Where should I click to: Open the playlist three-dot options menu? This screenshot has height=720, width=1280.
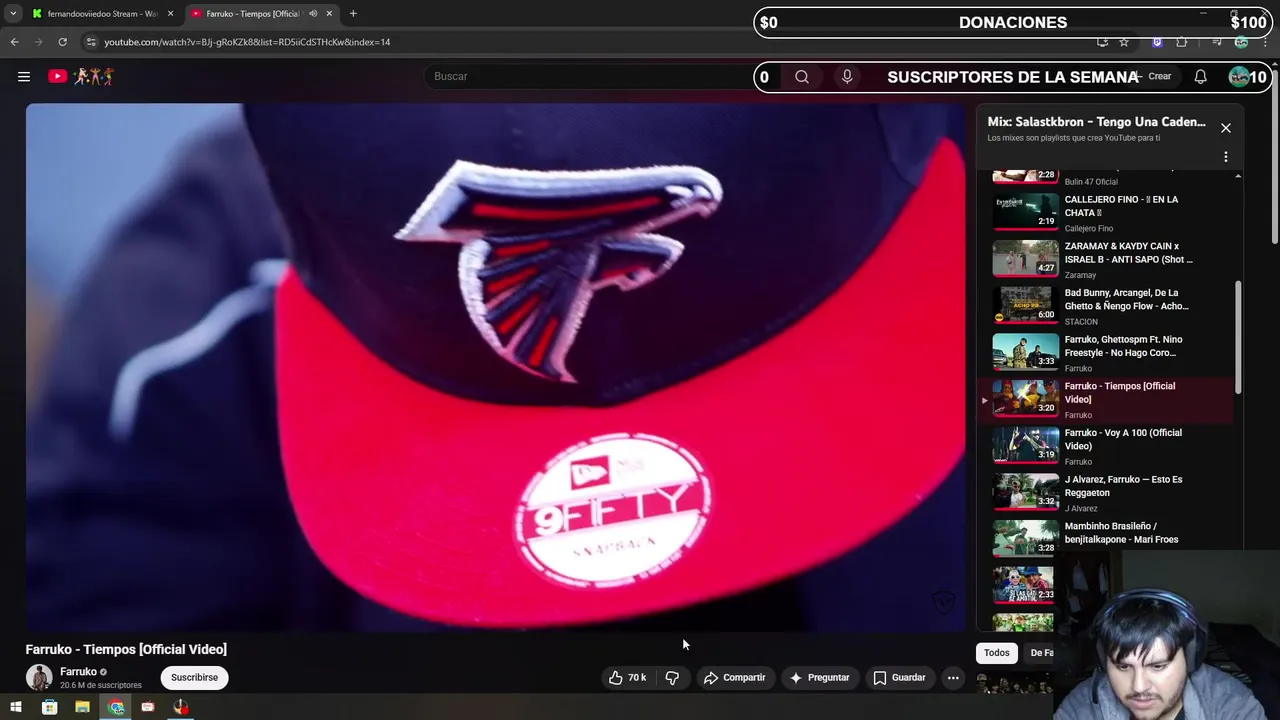(1225, 157)
